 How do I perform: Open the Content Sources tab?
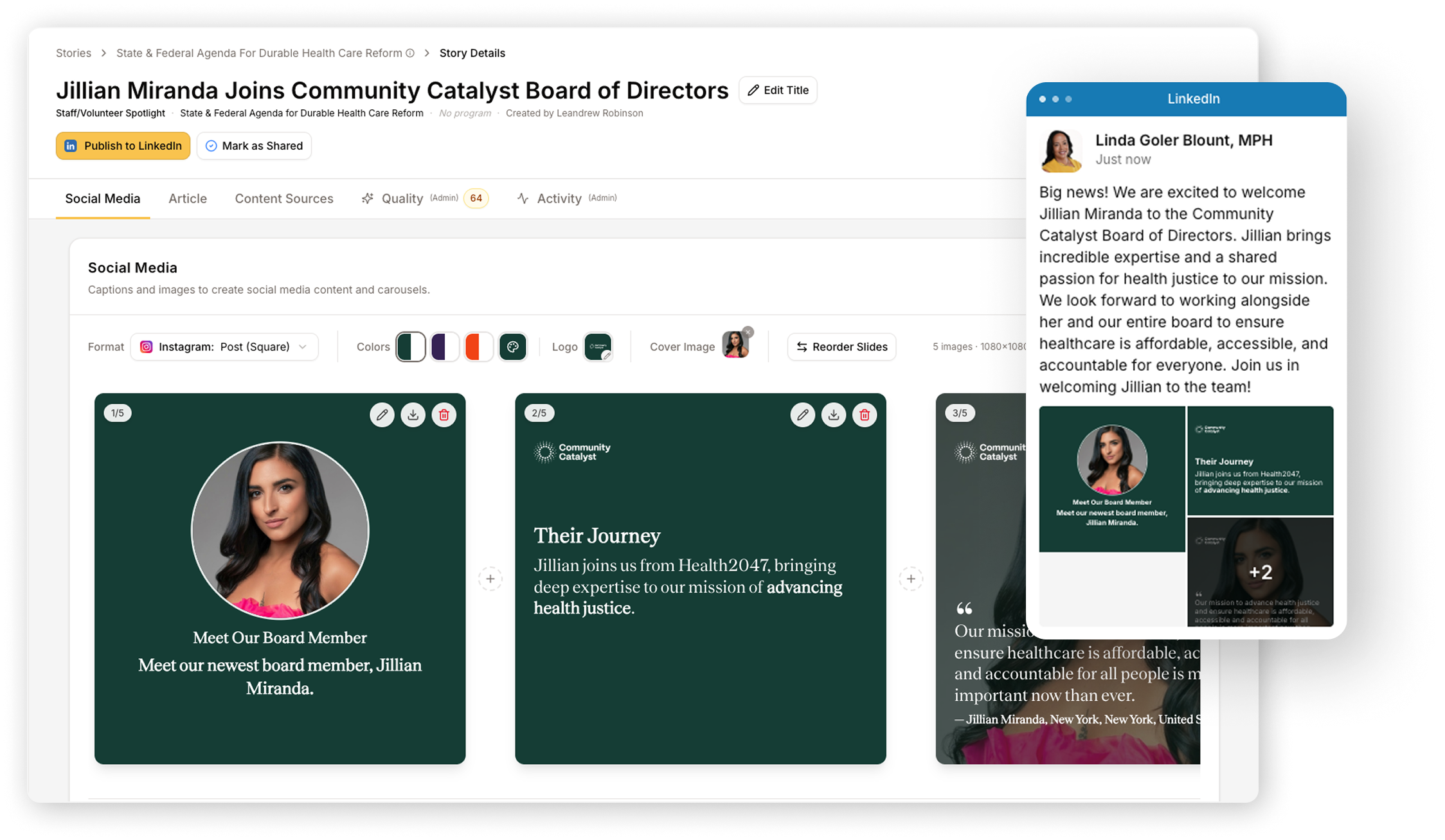click(284, 199)
